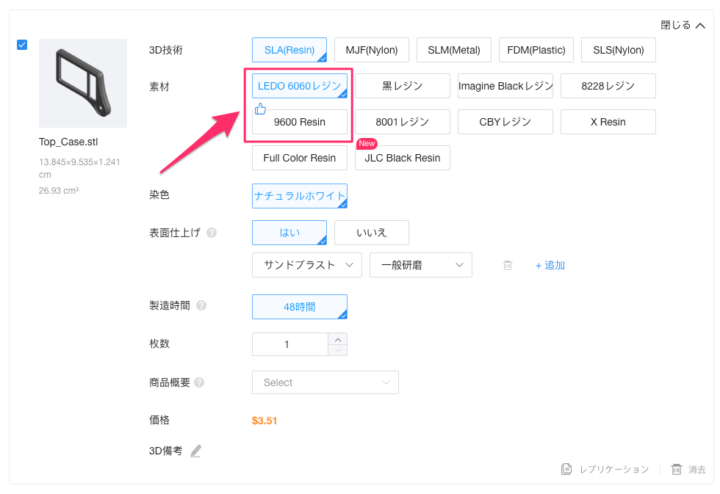Switch to the MJF(Nylon) technology tab

tap(373, 49)
